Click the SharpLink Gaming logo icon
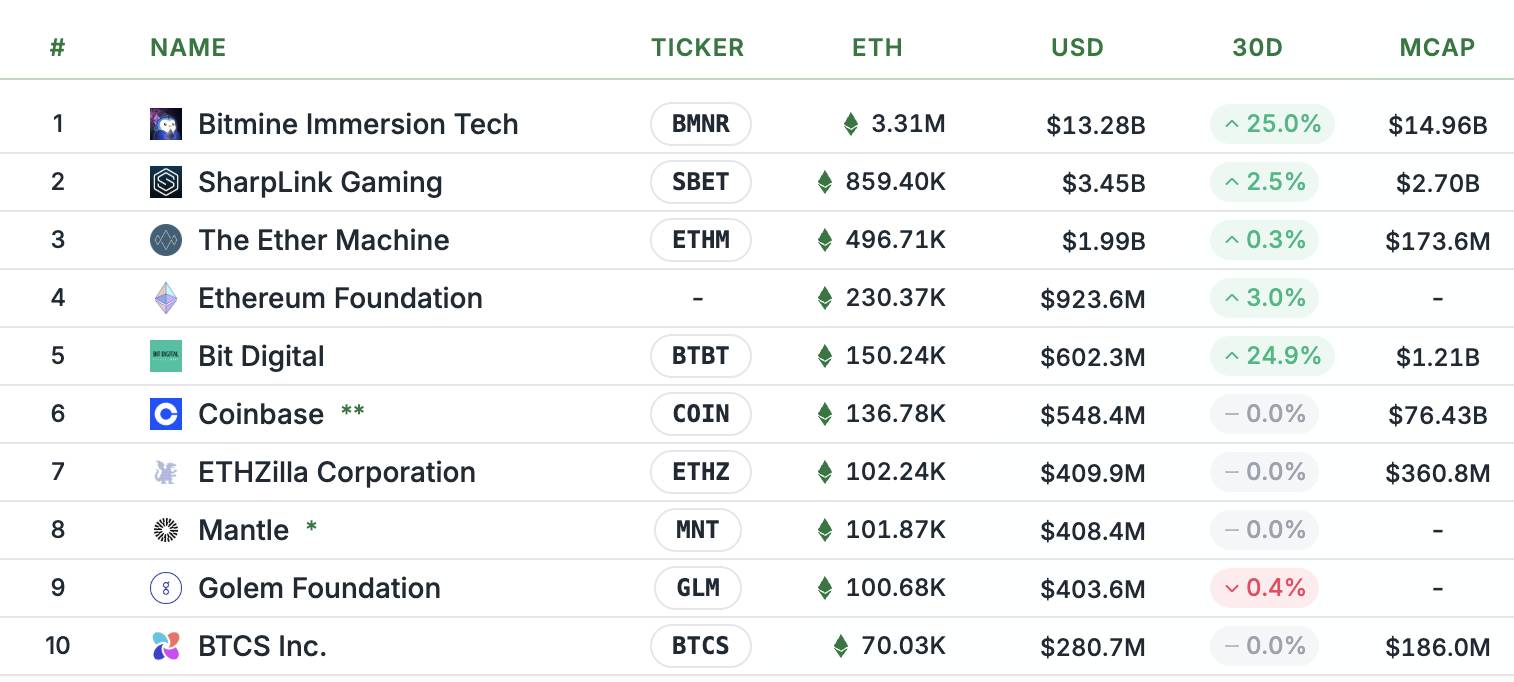 (x=166, y=182)
